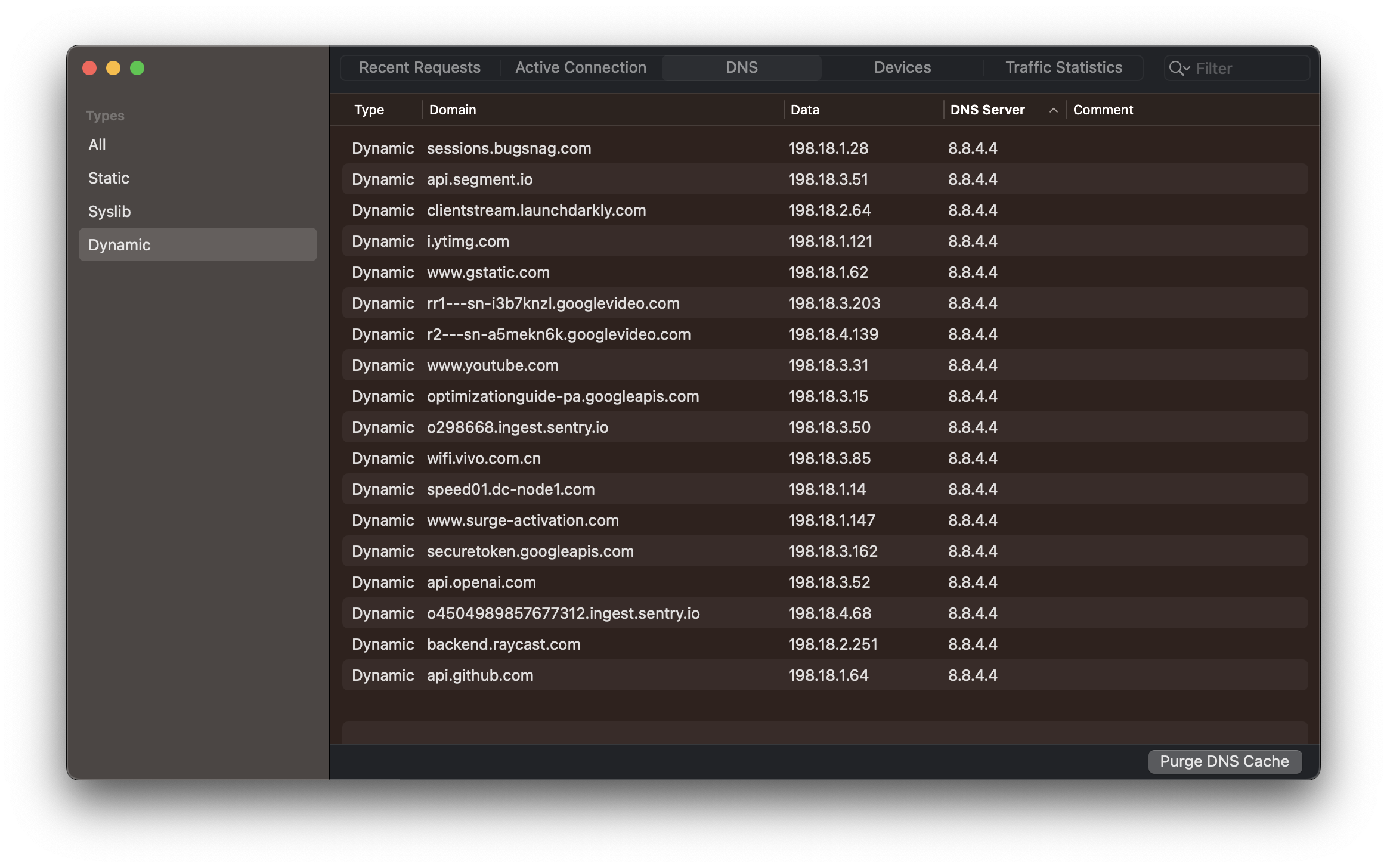This screenshot has height=868, width=1387.
Task: Choose Static type in sidebar
Action: point(109,178)
